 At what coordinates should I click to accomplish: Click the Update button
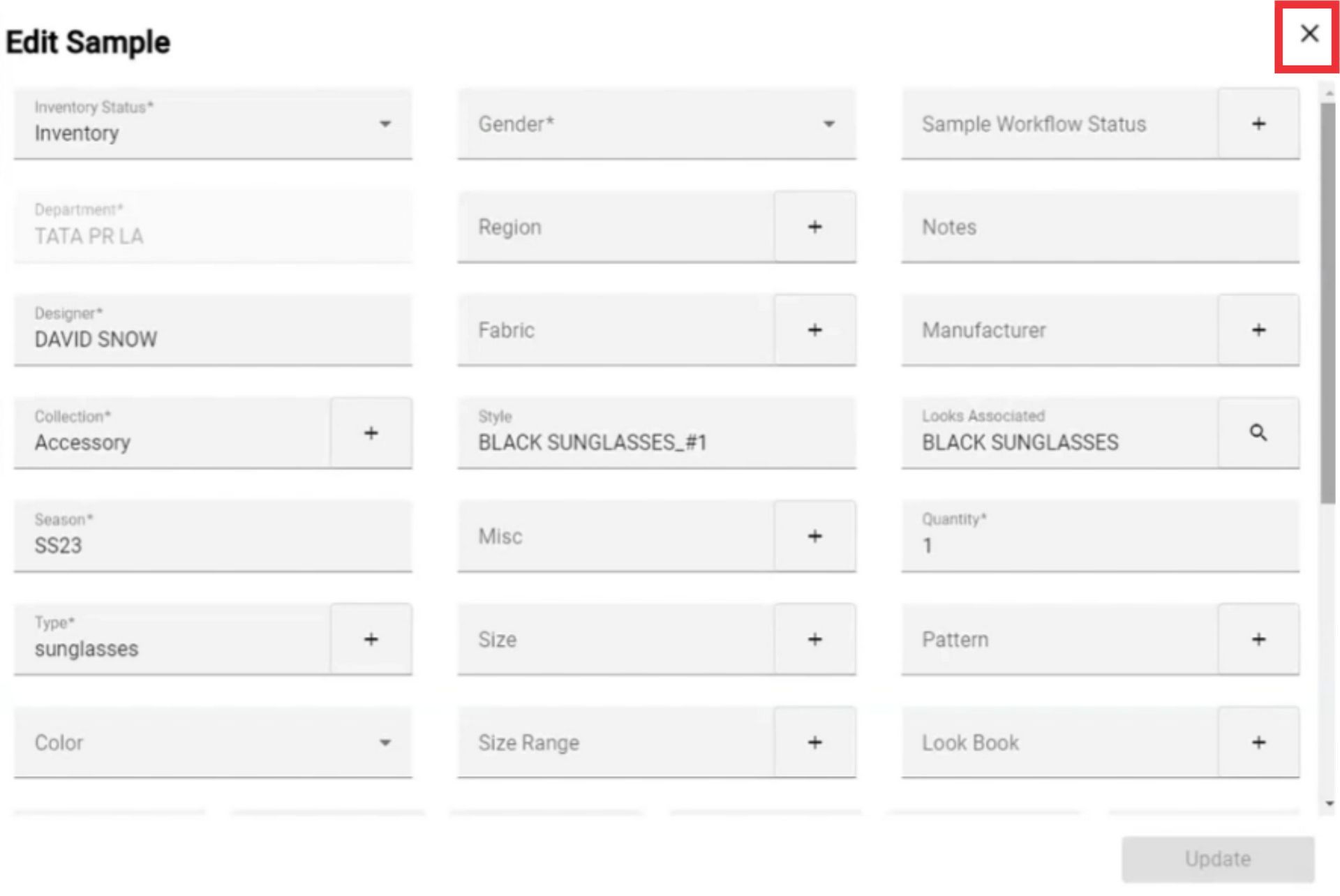point(1217,858)
